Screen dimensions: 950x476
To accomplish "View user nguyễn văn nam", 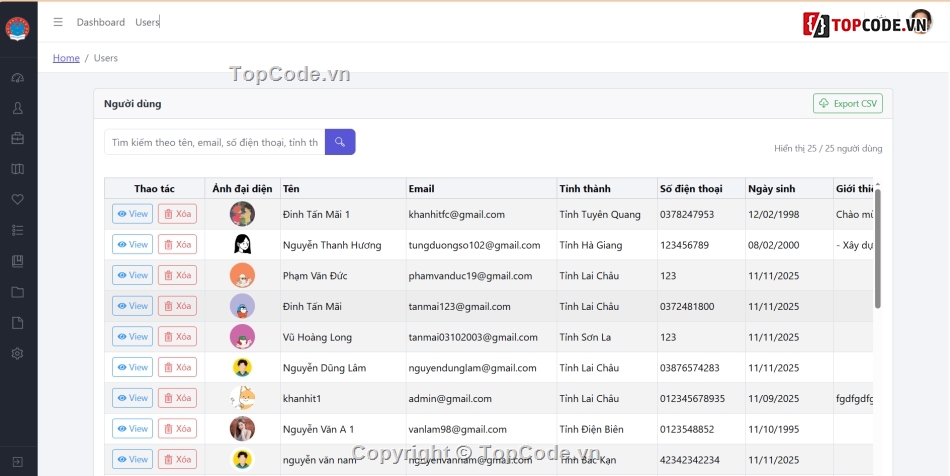I will [x=132, y=459].
